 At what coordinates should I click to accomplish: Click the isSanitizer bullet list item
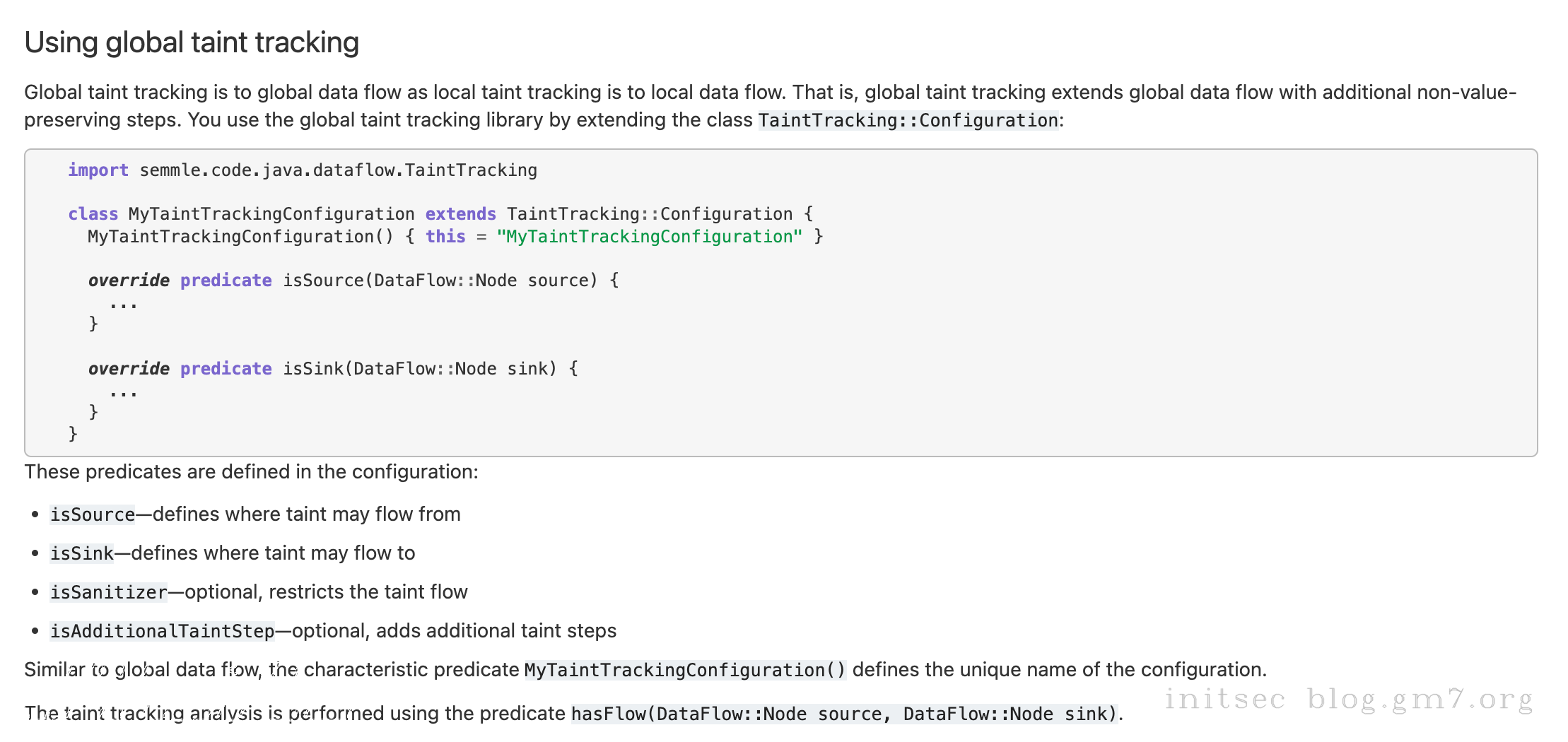(x=258, y=592)
